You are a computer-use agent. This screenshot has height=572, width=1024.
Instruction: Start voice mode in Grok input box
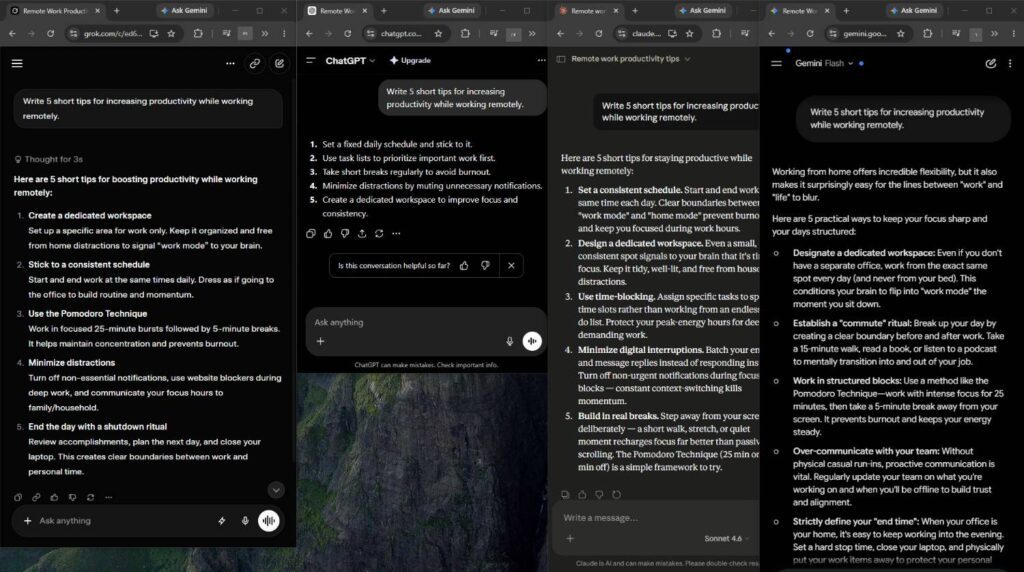[x=268, y=521]
